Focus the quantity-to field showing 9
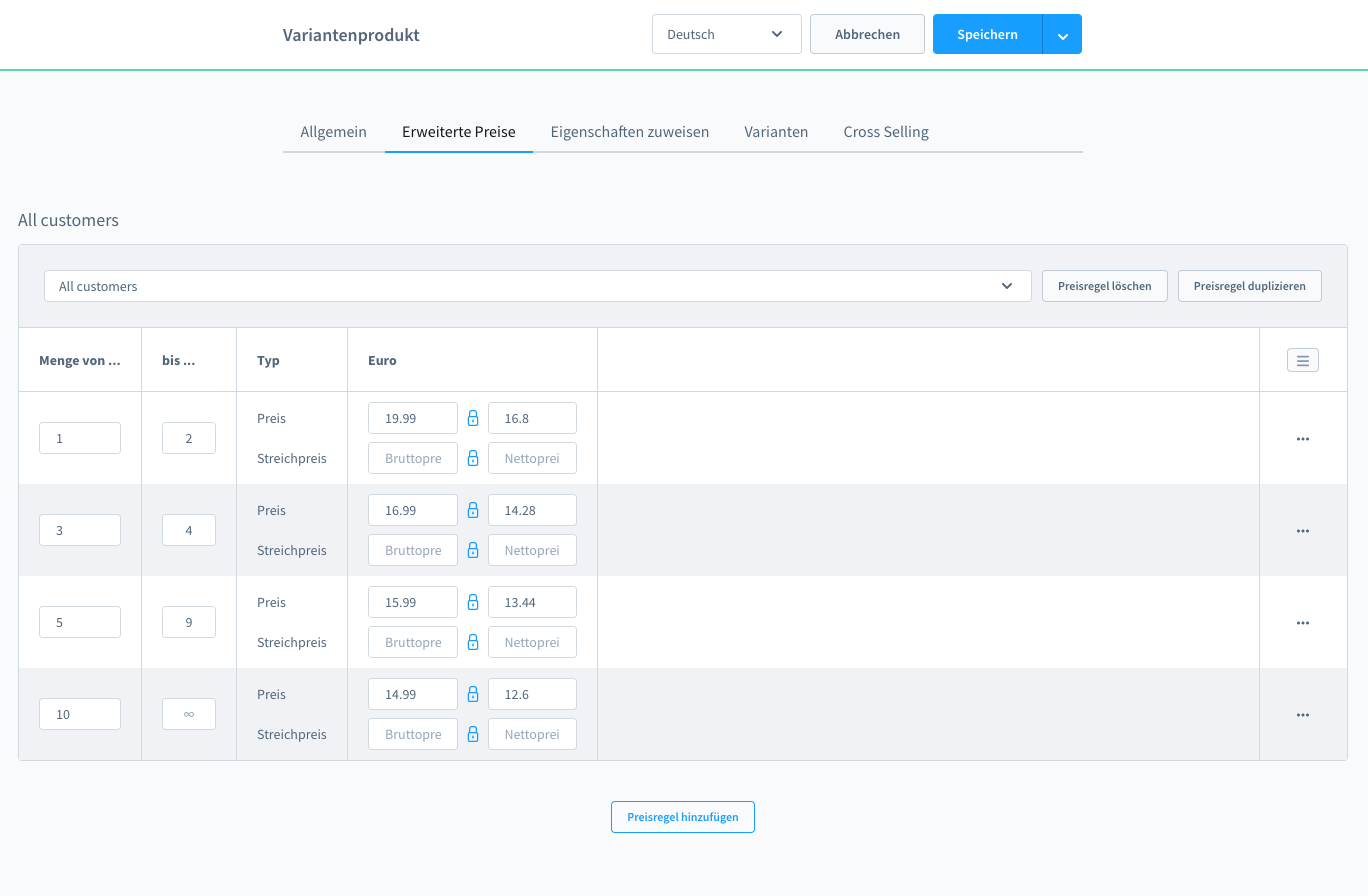 [189, 622]
